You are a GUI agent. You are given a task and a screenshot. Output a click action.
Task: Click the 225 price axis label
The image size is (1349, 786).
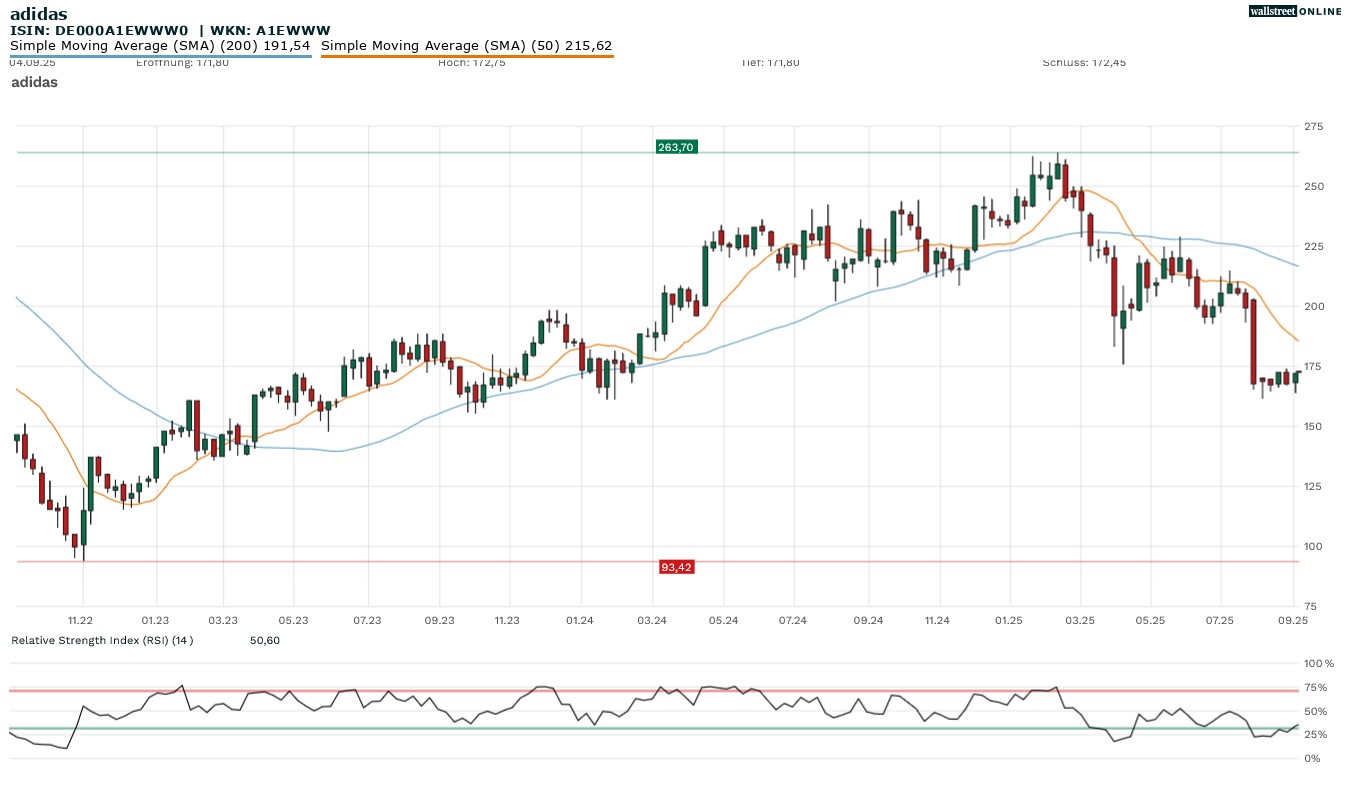[x=1314, y=246]
